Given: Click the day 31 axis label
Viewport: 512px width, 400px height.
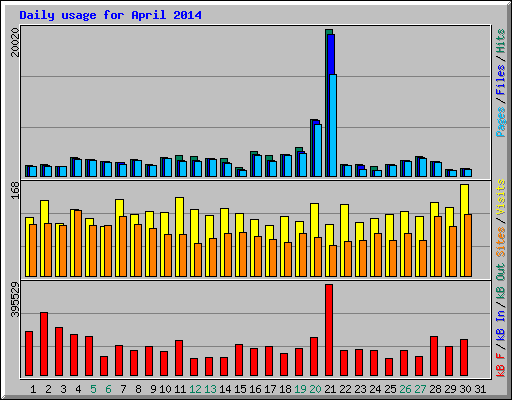Looking at the screenshot, I should (480, 389).
